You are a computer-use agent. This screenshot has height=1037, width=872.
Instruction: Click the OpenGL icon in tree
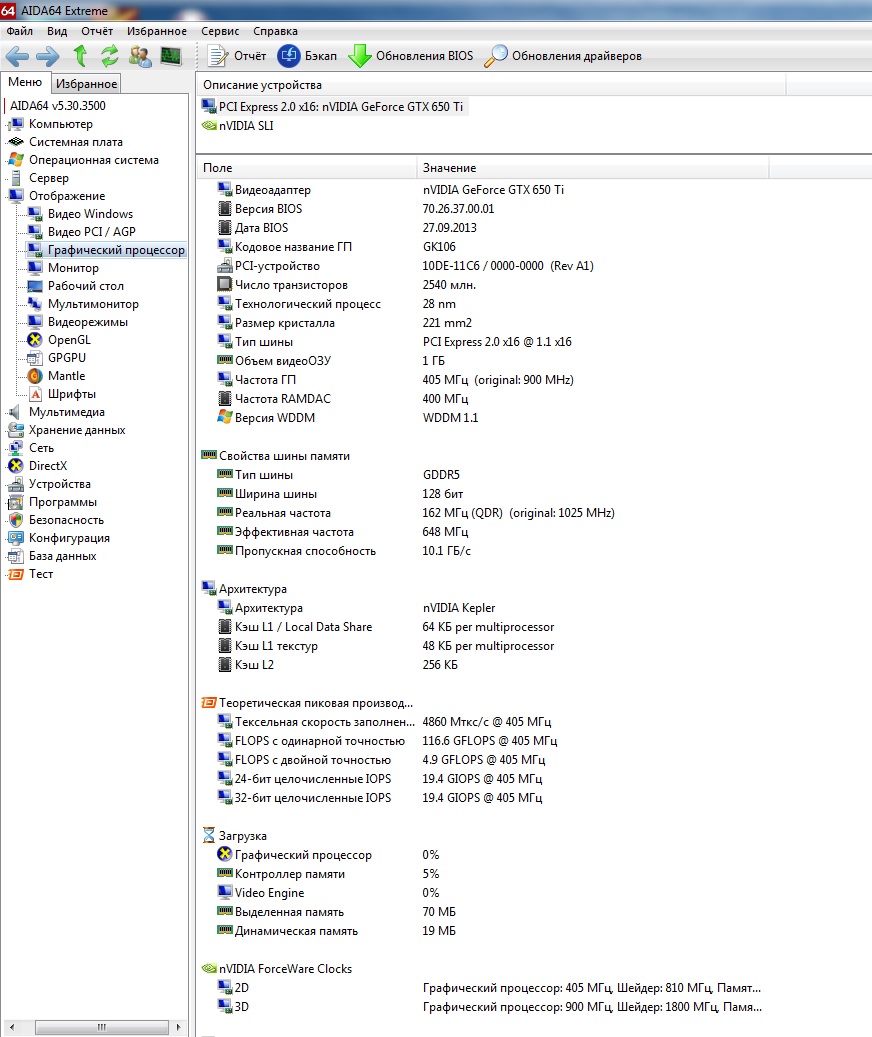(x=34, y=340)
